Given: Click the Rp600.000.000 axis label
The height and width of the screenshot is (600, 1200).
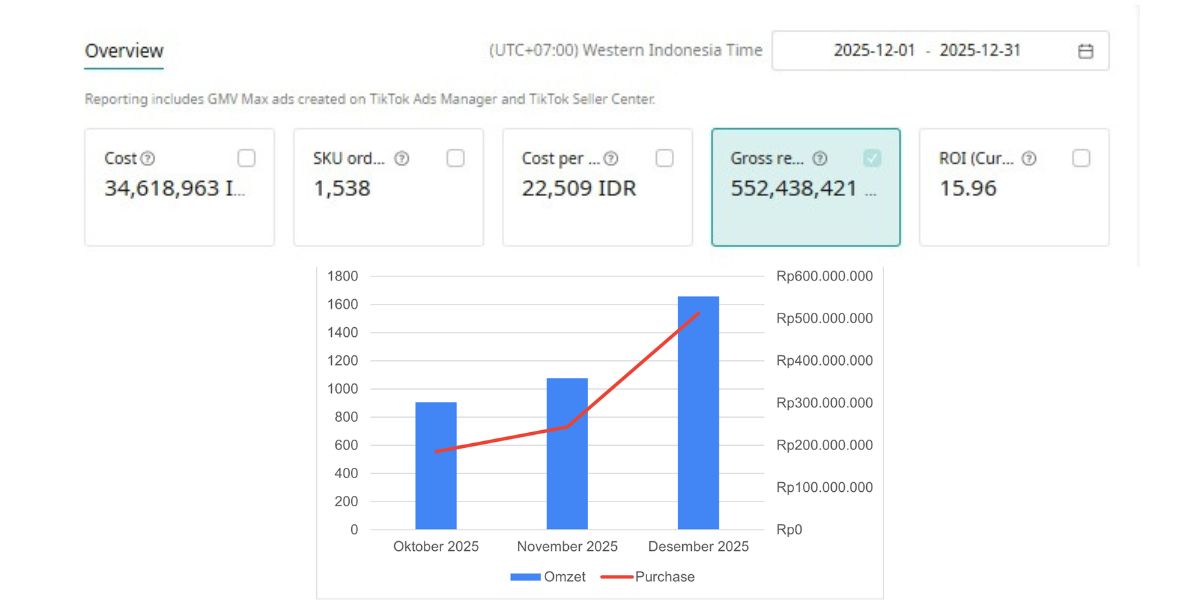Looking at the screenshot, I should coord(825,276).
